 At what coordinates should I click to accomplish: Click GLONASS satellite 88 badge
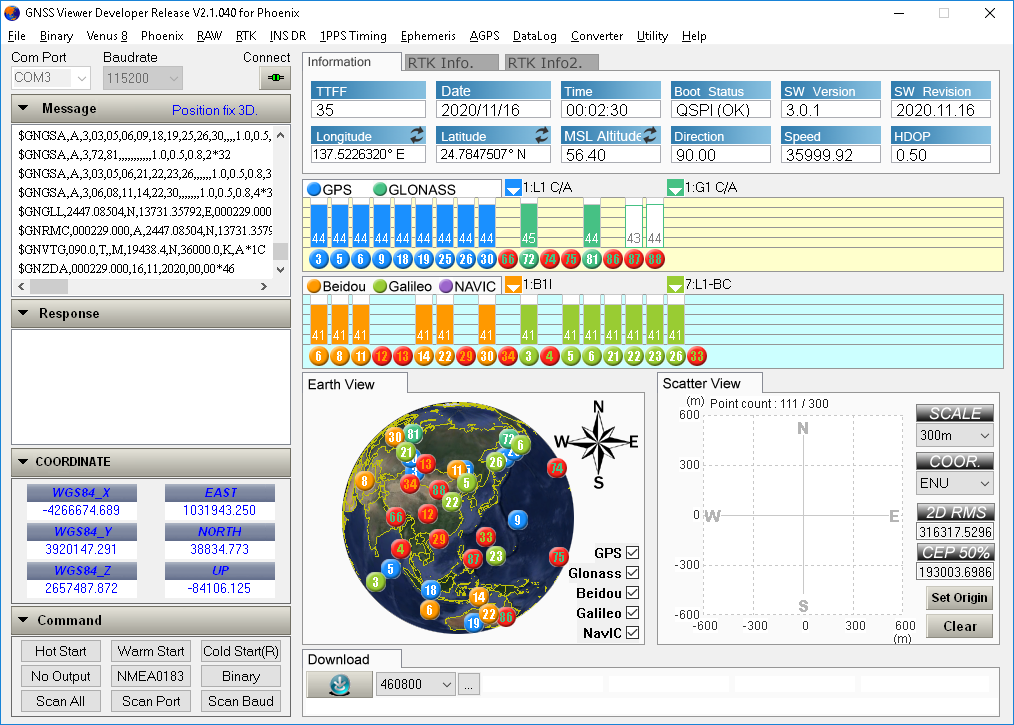pos(654,259)
